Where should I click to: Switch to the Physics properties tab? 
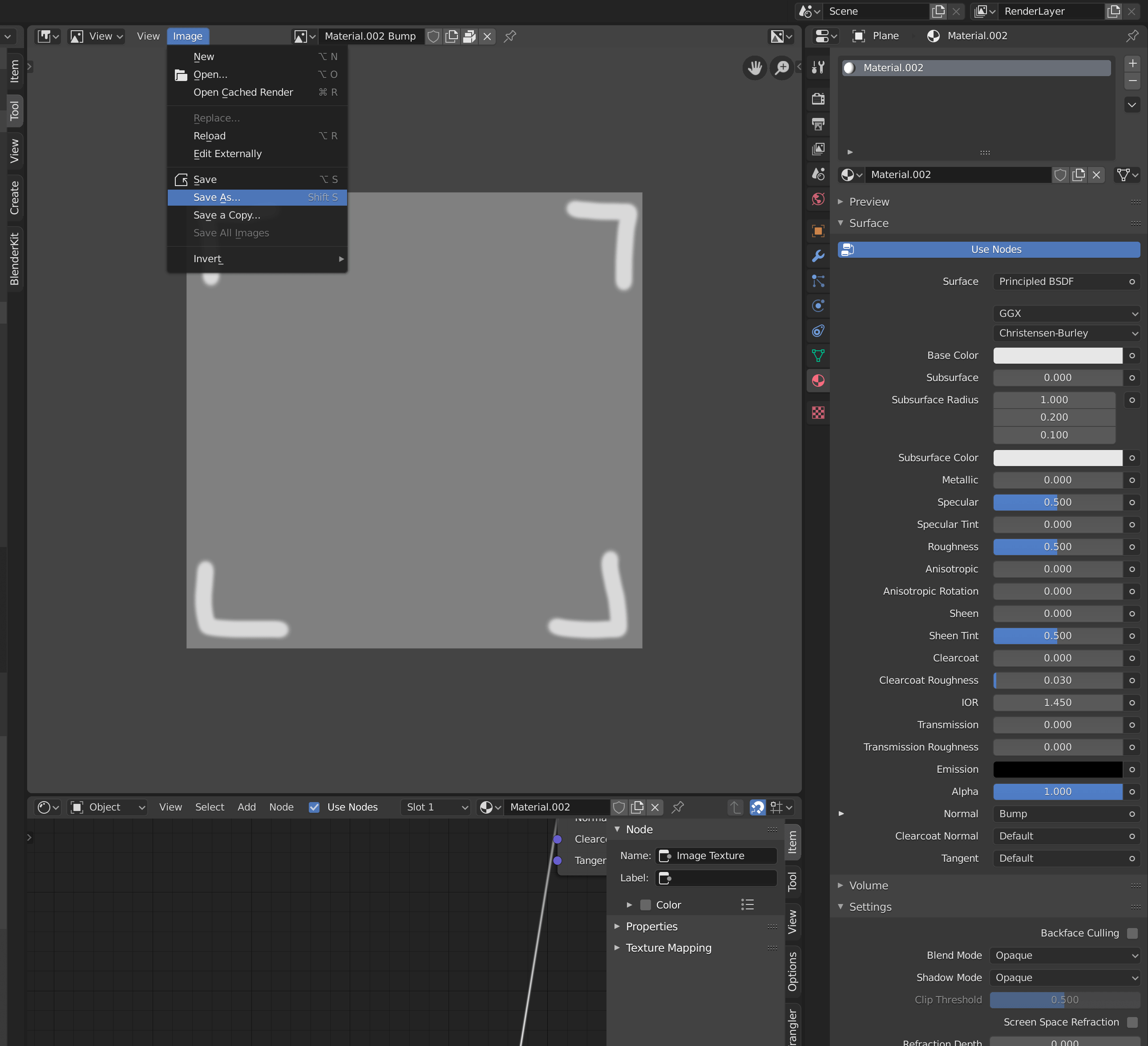point(818,305)
